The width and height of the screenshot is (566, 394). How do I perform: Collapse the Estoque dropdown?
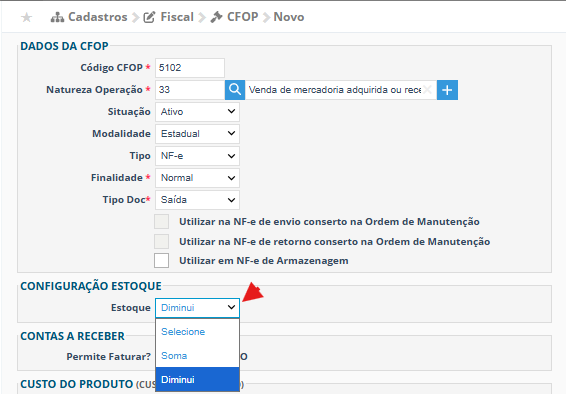tap(197, 308)
